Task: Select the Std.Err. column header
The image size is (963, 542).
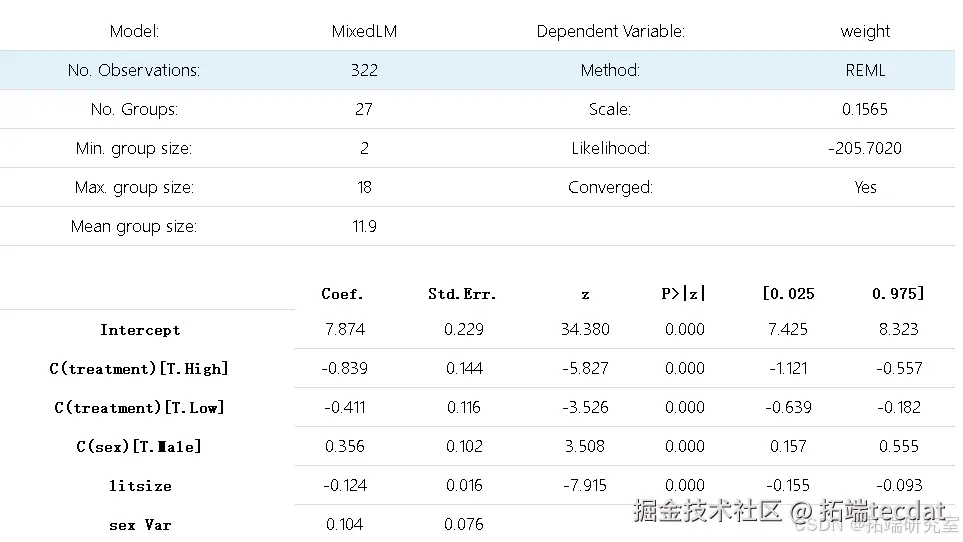Action: (462, 294)
